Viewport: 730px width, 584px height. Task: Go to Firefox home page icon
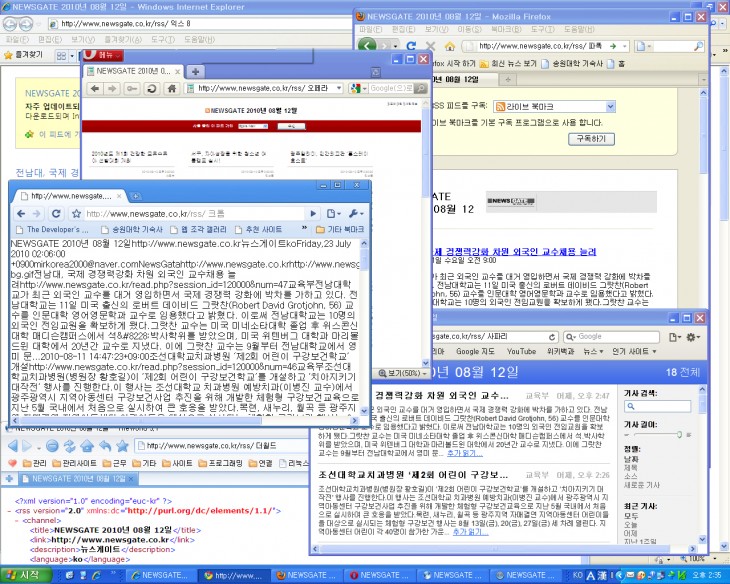(450, 46)
